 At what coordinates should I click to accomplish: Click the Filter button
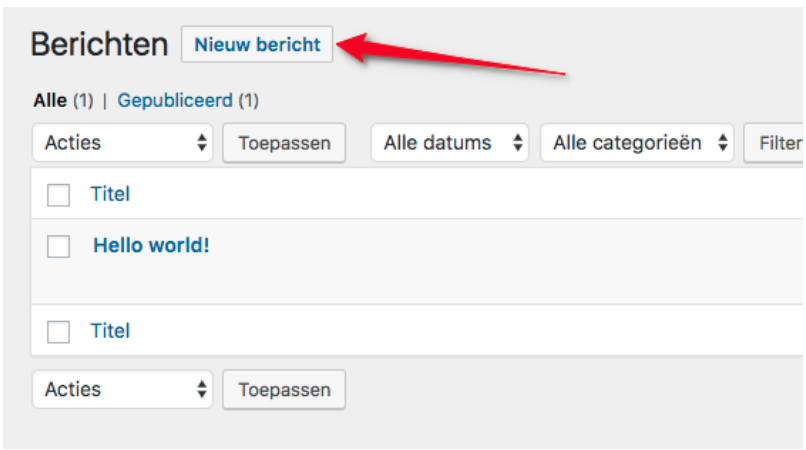pyautogui.click(x=778, y=143)
